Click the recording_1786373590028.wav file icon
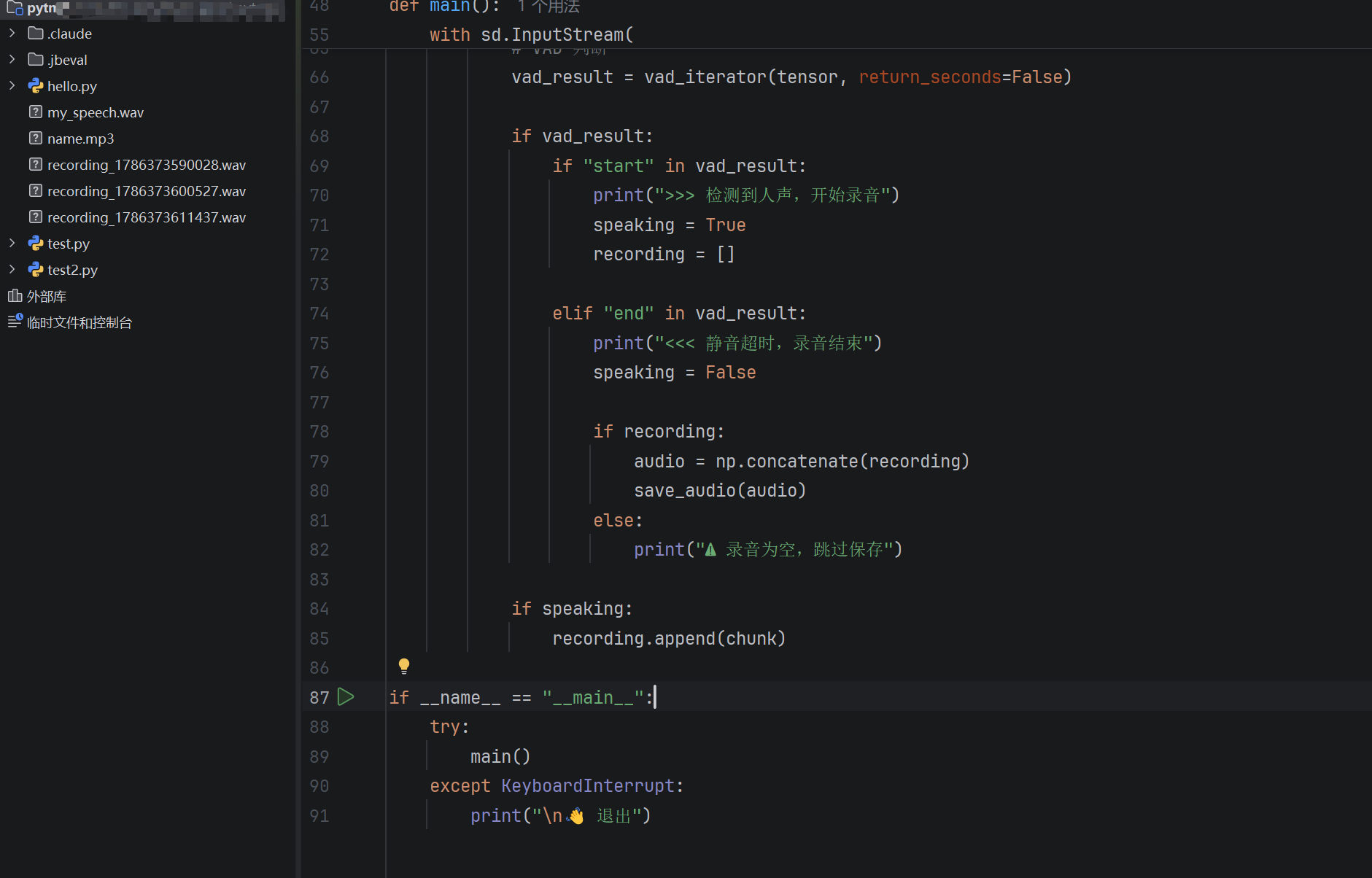Screen dimensions: 1372x878 click(x=36, y=164)
